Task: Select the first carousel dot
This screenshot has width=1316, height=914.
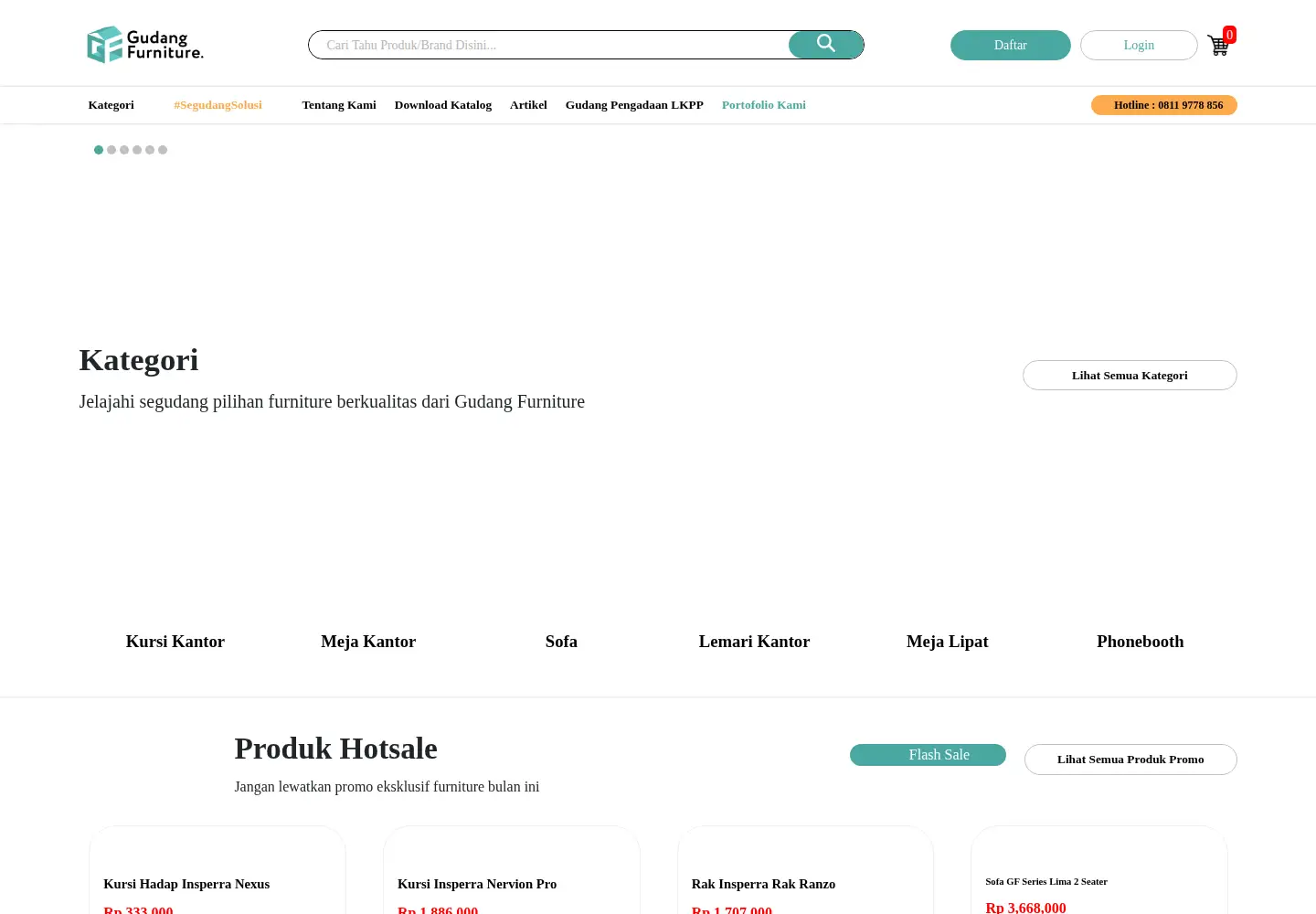Action: coord(99,150)
